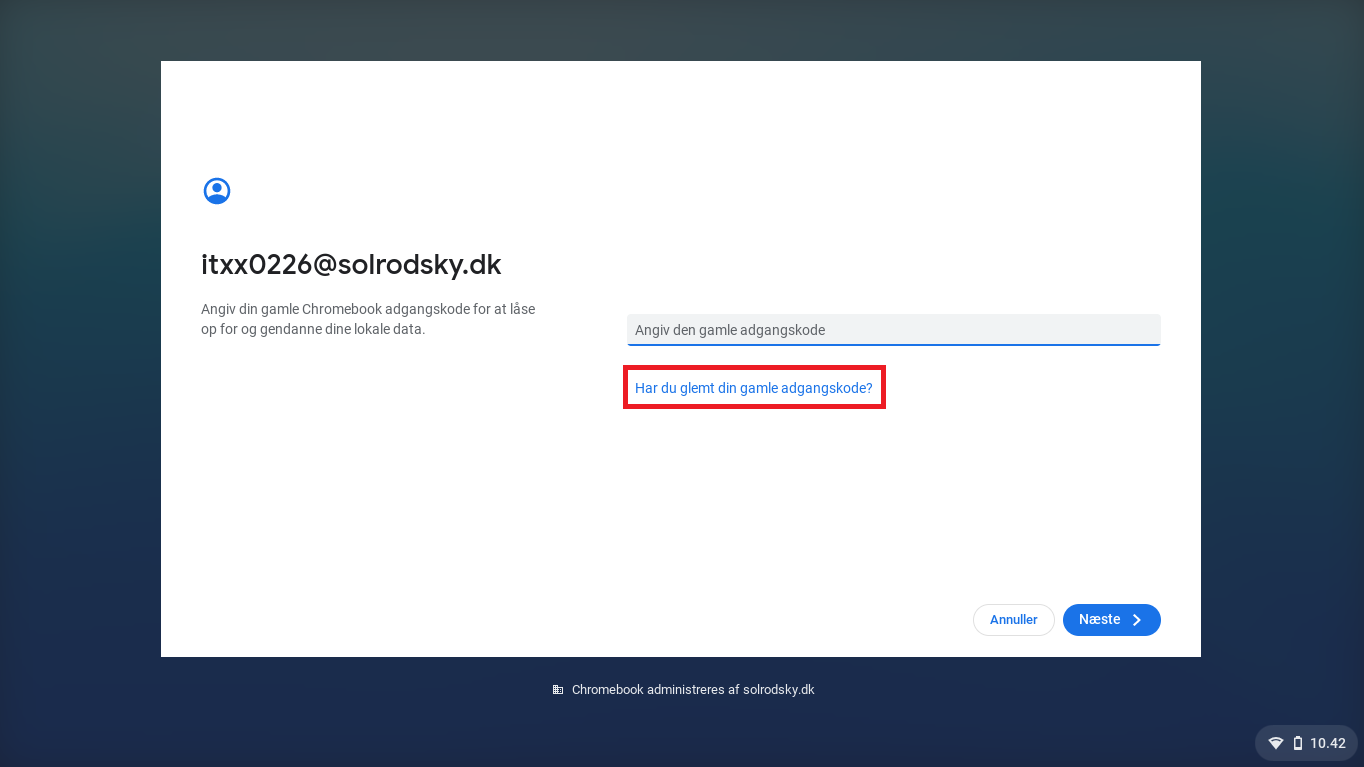The image size is (1364, 767).
Task: Click 'Har du glemt din gamle adgangskode?' link
Action: tap(753, 388)
